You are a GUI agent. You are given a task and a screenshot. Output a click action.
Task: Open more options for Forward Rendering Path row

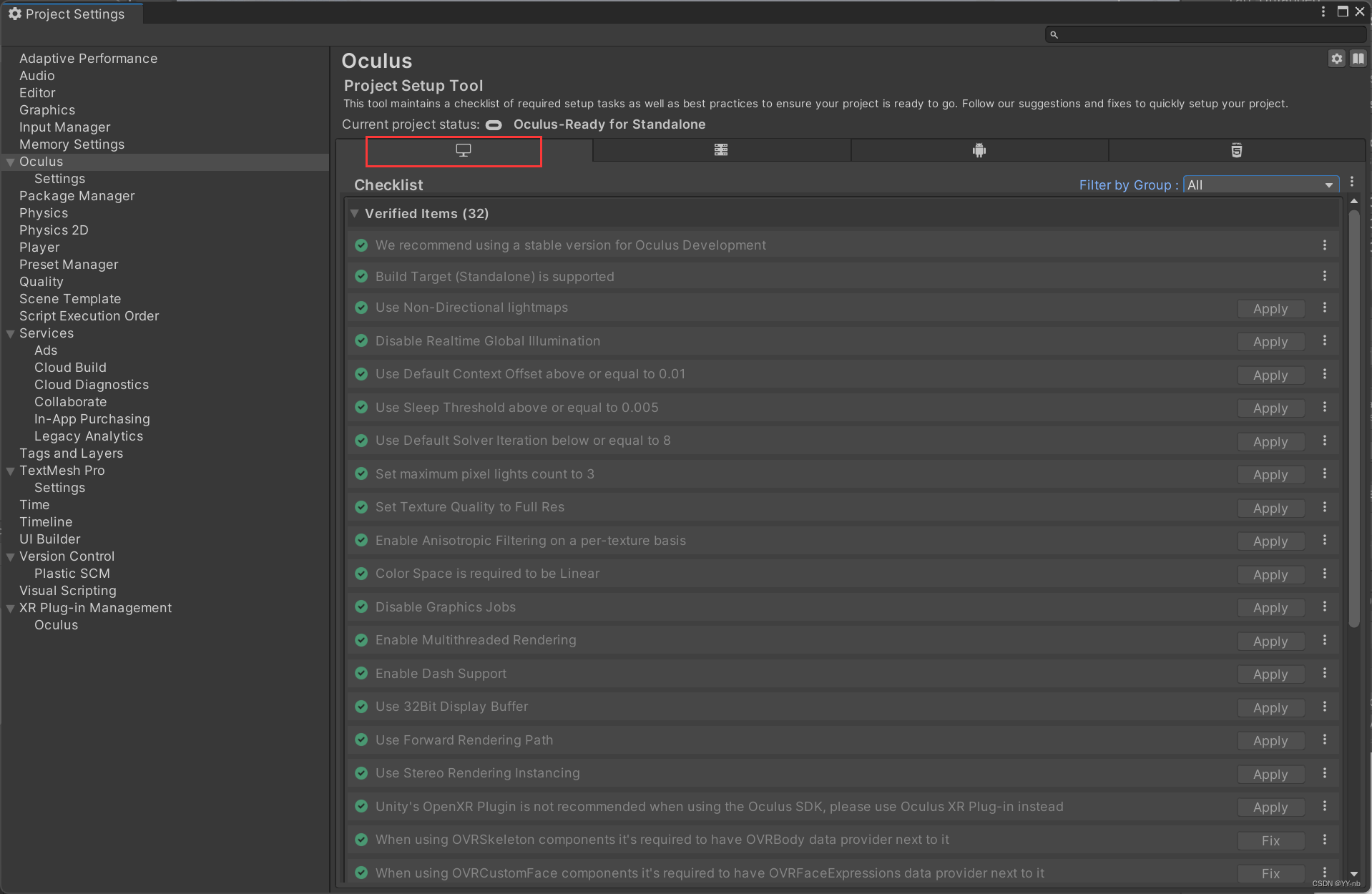click(x=1325, y=740)
